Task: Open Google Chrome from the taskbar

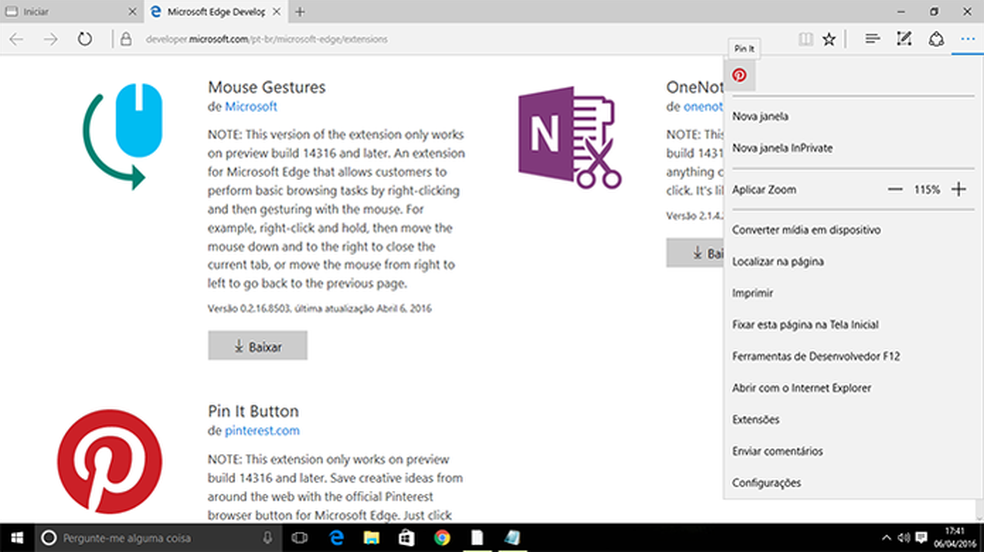Action: 442,538
